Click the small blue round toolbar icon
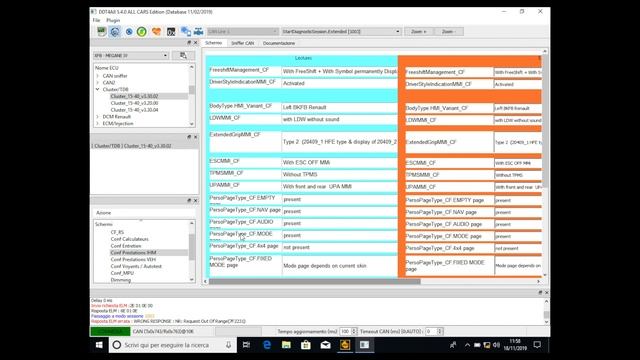The image size is (640, 360). coord(129,31)
